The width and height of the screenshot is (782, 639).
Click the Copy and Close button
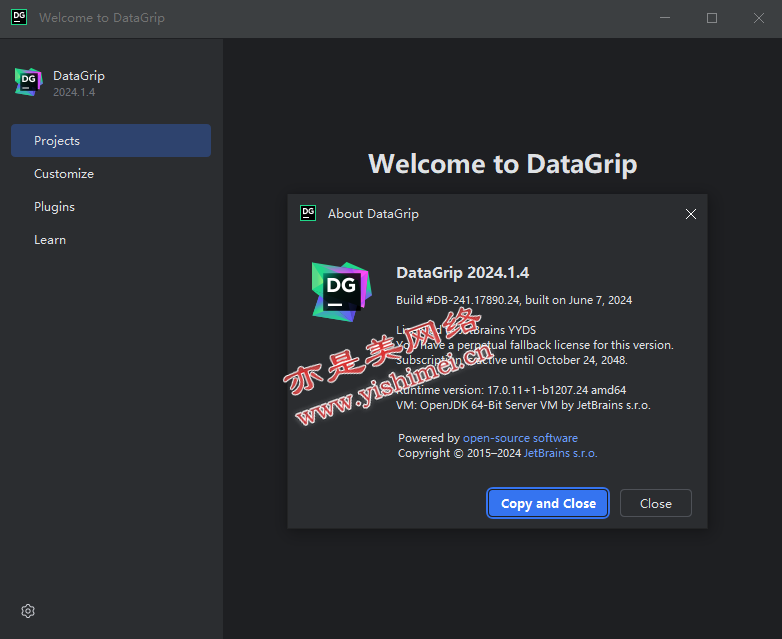(x=548, y=503)
